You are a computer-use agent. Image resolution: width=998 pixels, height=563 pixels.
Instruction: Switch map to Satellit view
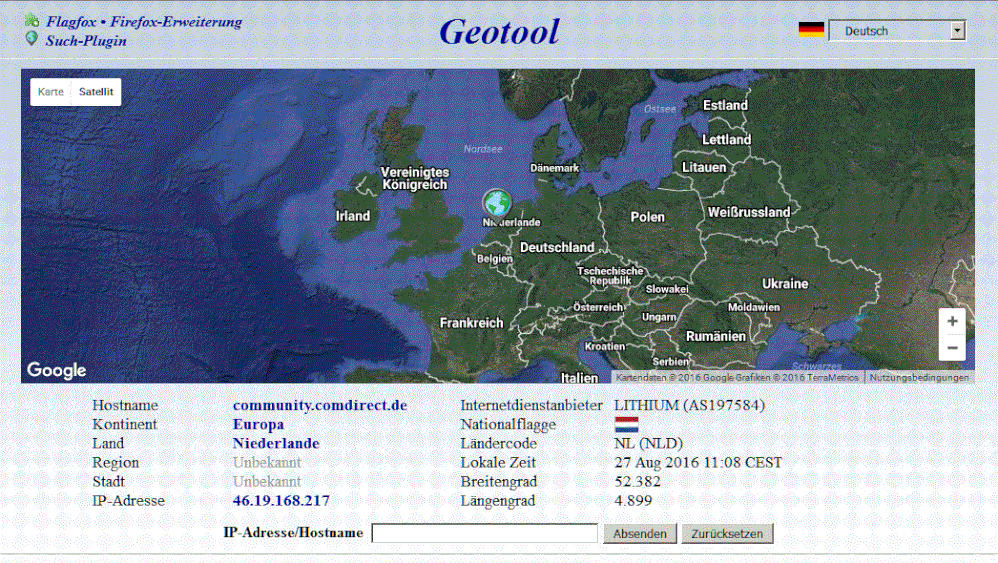(96, 92)
